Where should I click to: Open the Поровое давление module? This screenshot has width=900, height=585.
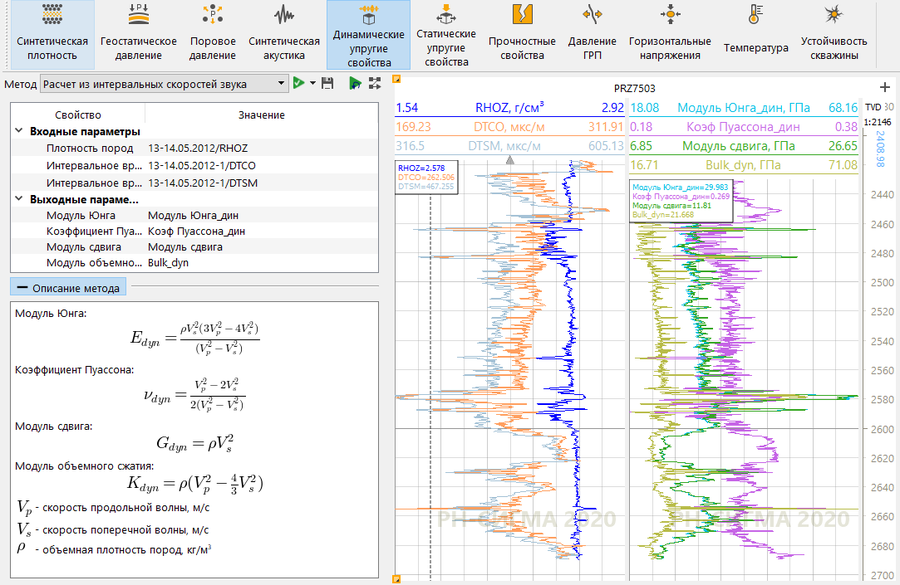(x=215, y=35)
